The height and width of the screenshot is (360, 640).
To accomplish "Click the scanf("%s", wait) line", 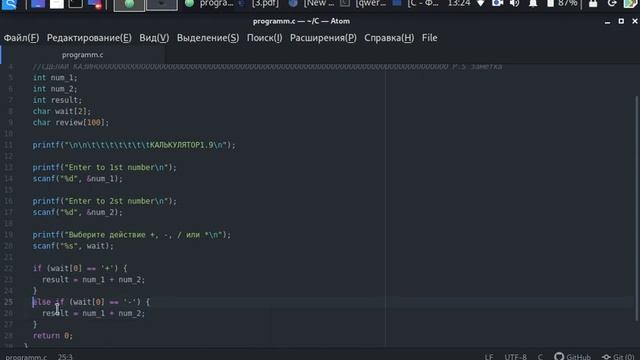I will click(x=73, y=246).
